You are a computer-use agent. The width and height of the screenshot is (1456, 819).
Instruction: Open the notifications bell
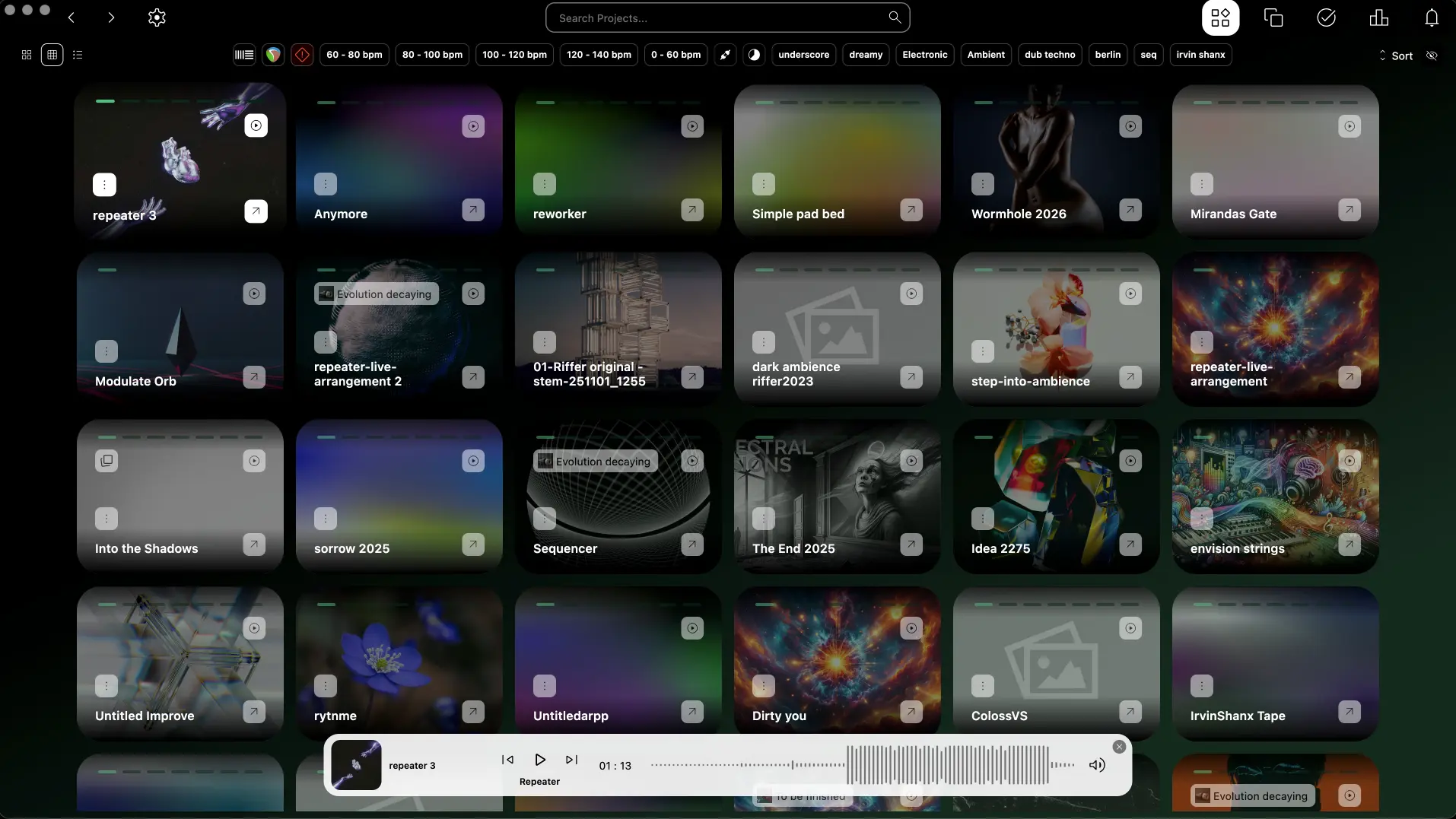[x=1431, y=17]
